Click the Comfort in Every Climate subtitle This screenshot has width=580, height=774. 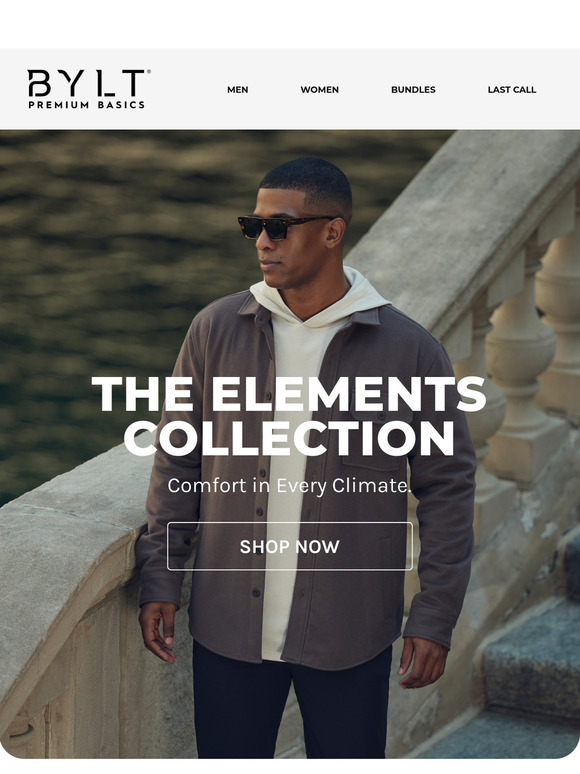coord(289,486)
